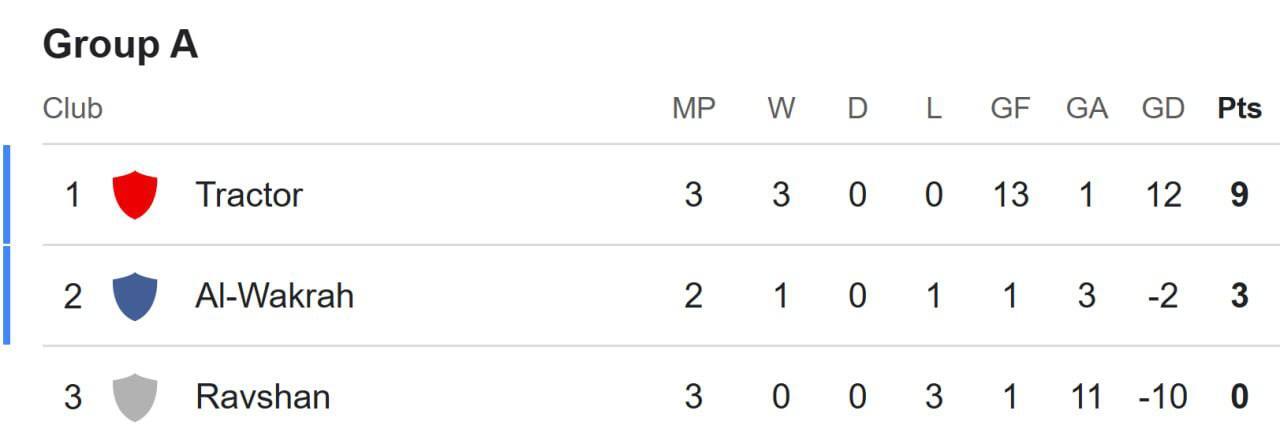Open the Ravshan club link

click(263, 397)
